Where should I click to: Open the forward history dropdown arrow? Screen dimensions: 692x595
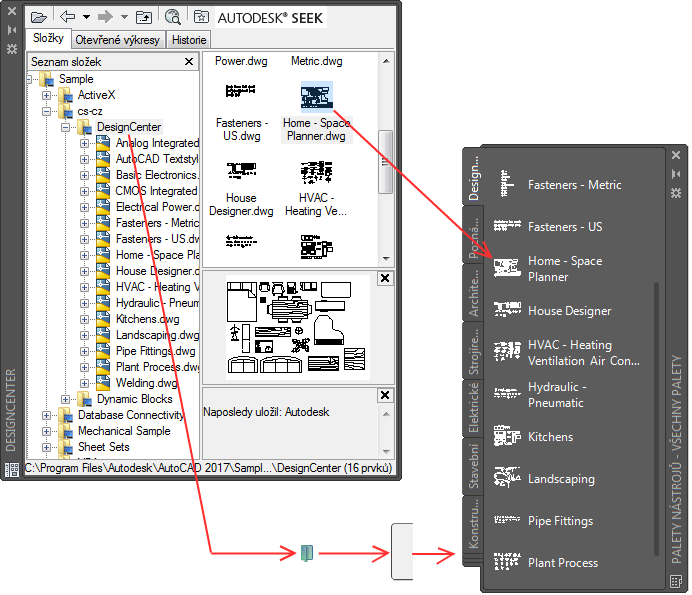click(124, 17)
